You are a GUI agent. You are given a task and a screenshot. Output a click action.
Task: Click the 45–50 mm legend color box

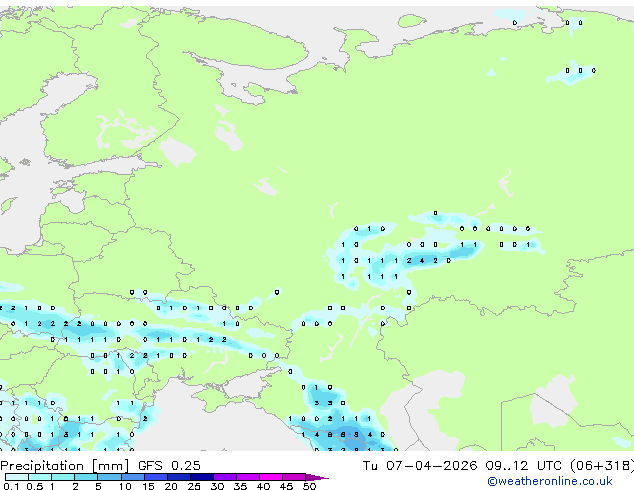click(x=294, y=477)
